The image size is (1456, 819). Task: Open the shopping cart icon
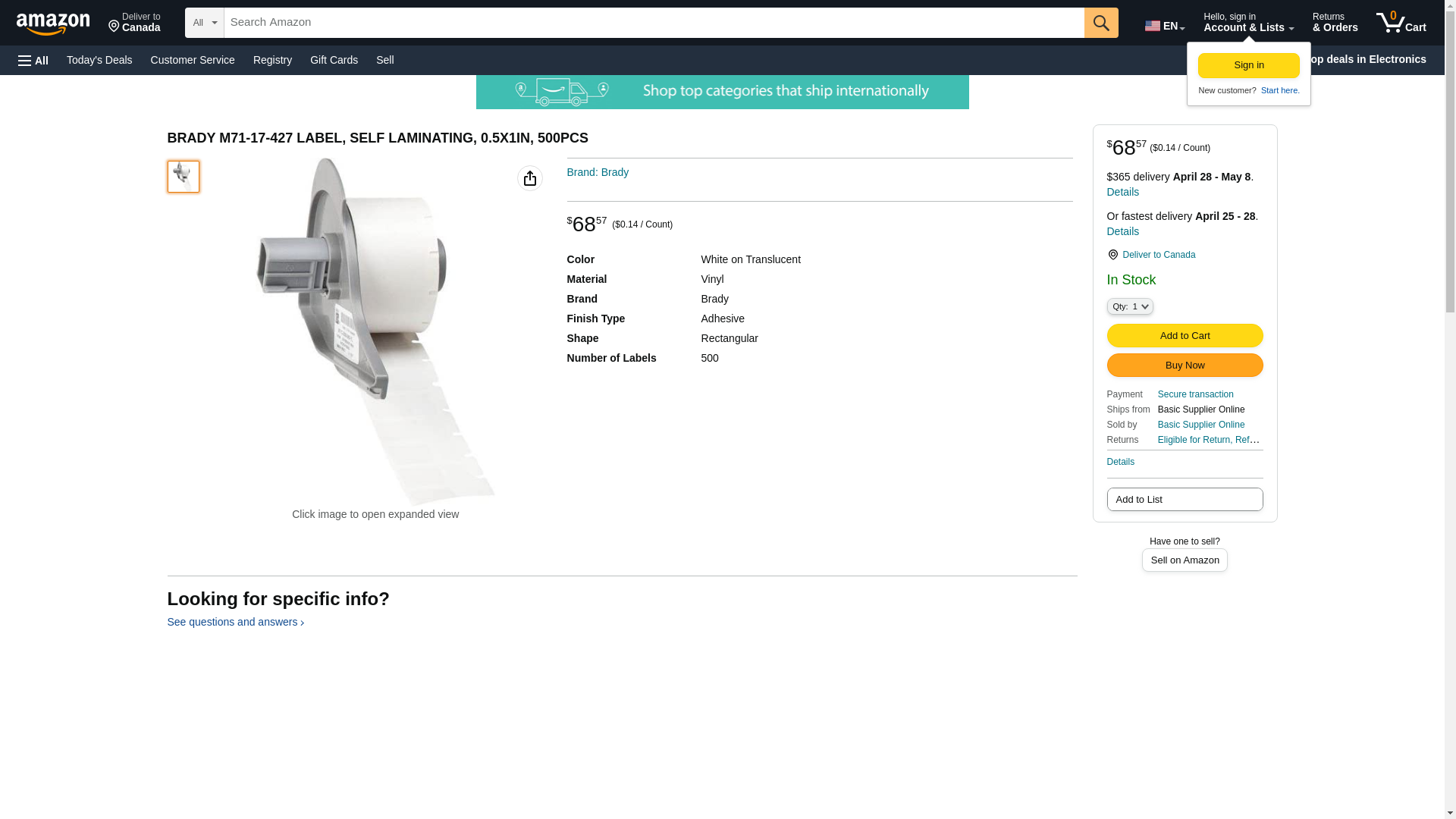1401,23
